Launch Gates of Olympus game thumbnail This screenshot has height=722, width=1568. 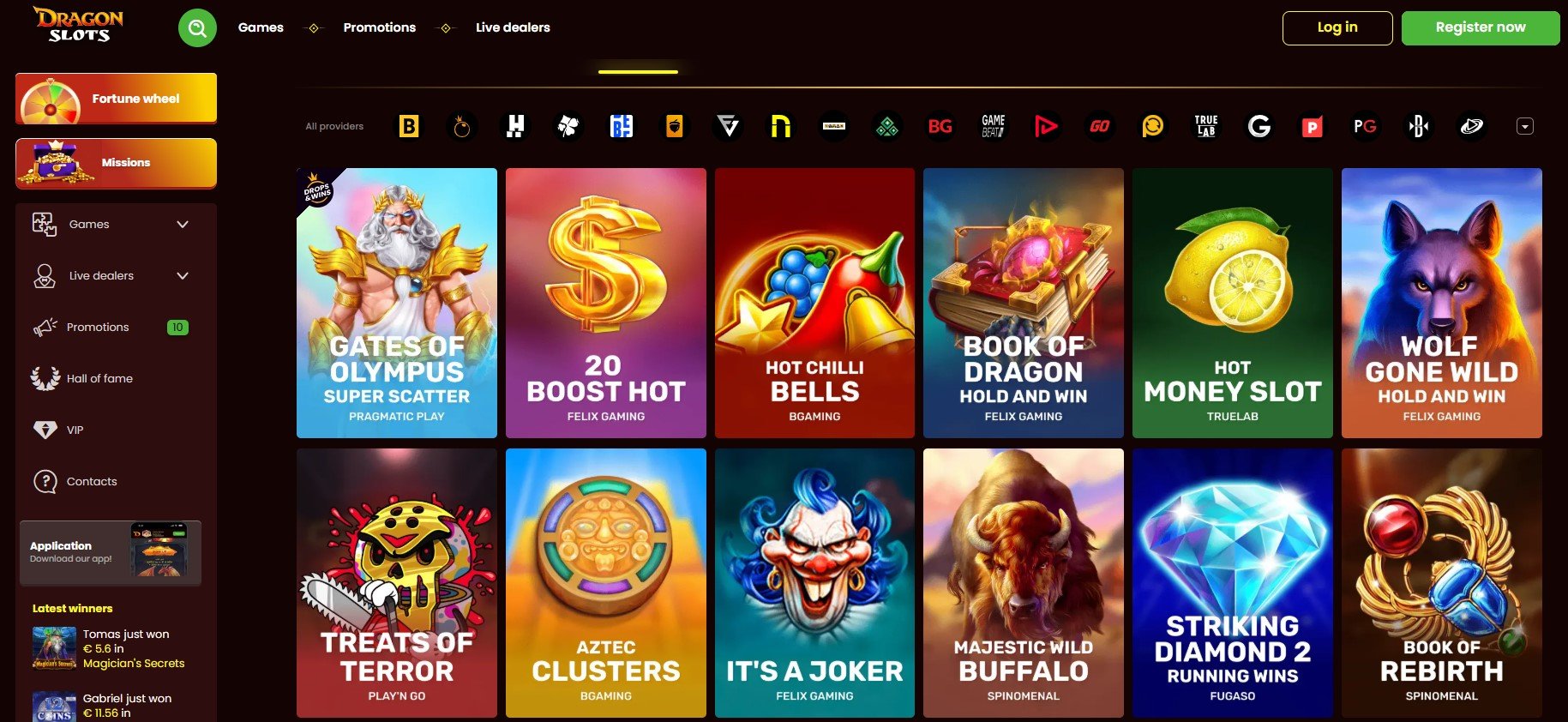pyautogui.click(x=397, y=303)
